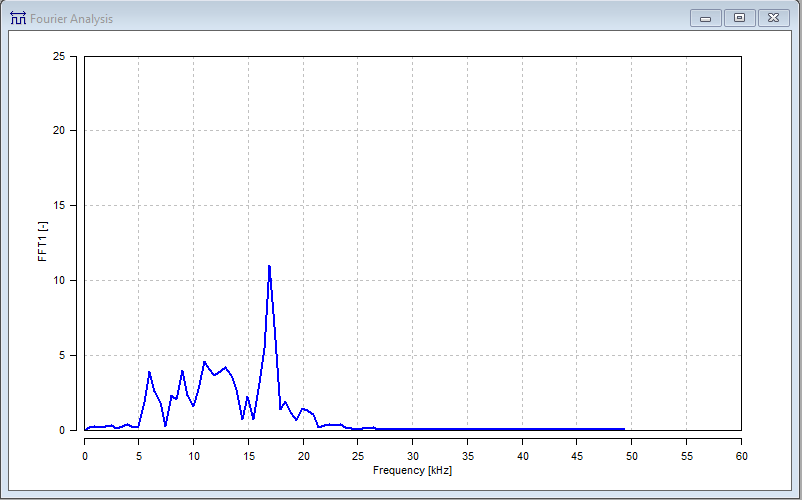The height and width of the screenshot is (500, 802).
Task: Click the FFT1 [-] vertical axis label
Action: coord(42,243)
